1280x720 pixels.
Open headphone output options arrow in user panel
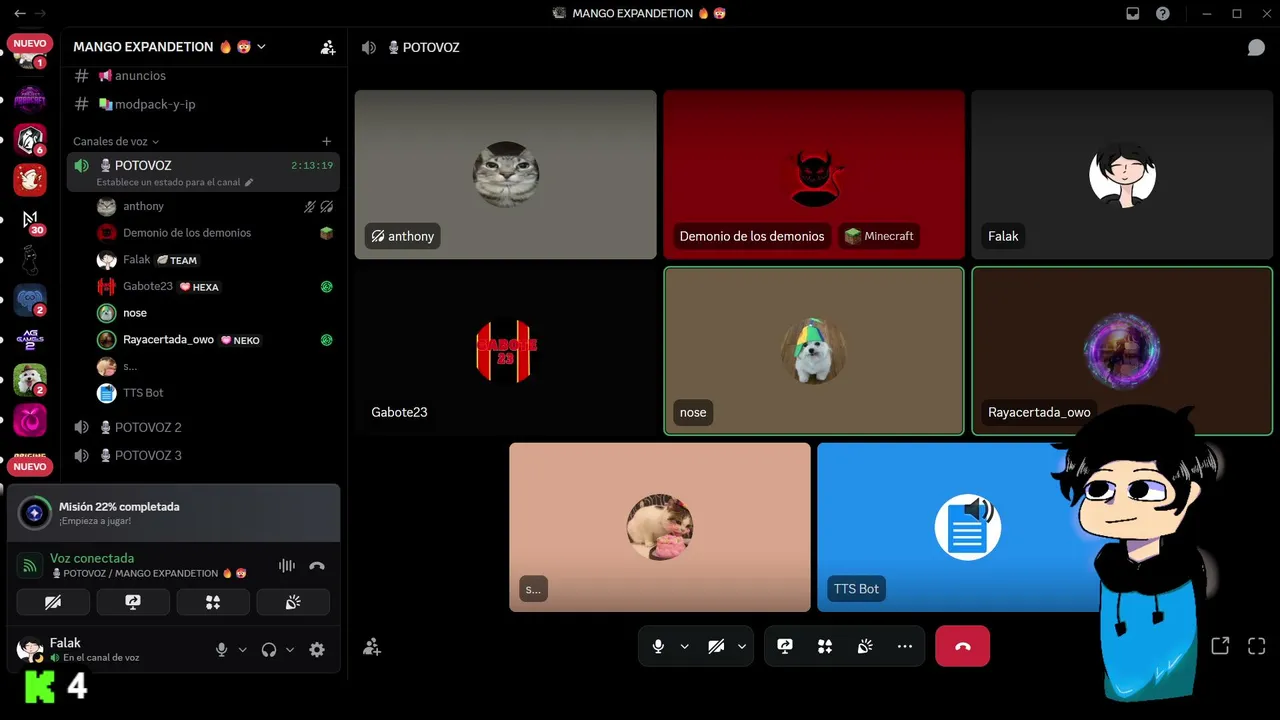290,650
